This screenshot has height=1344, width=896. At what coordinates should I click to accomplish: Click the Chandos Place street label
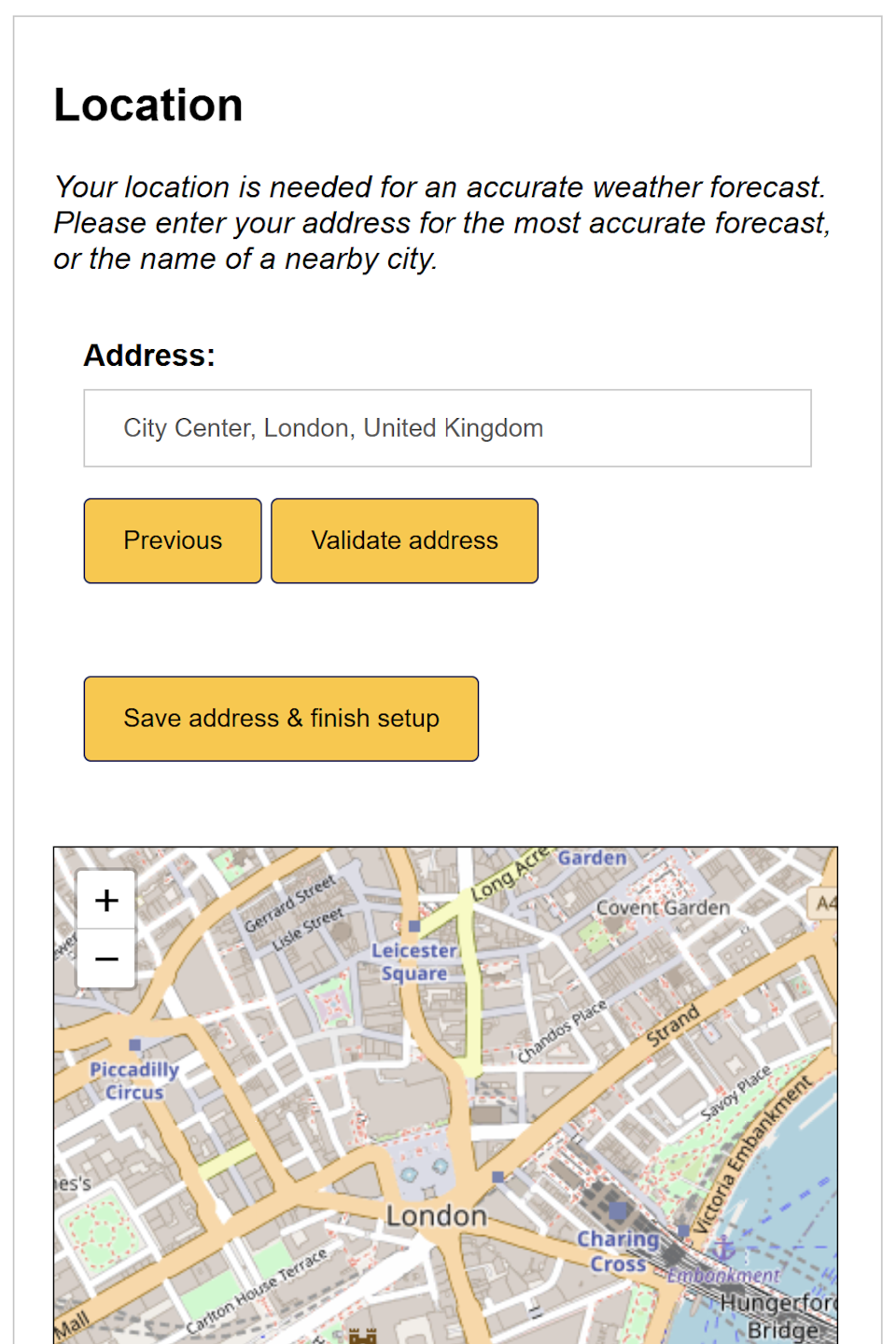click(x=562, y=1032)
